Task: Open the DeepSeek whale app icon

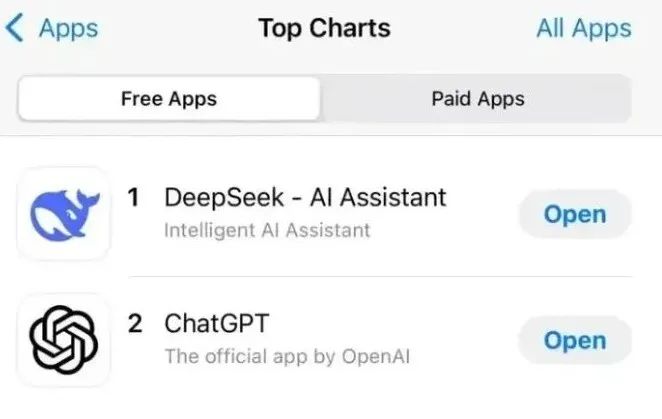Action: click(64, 214)
